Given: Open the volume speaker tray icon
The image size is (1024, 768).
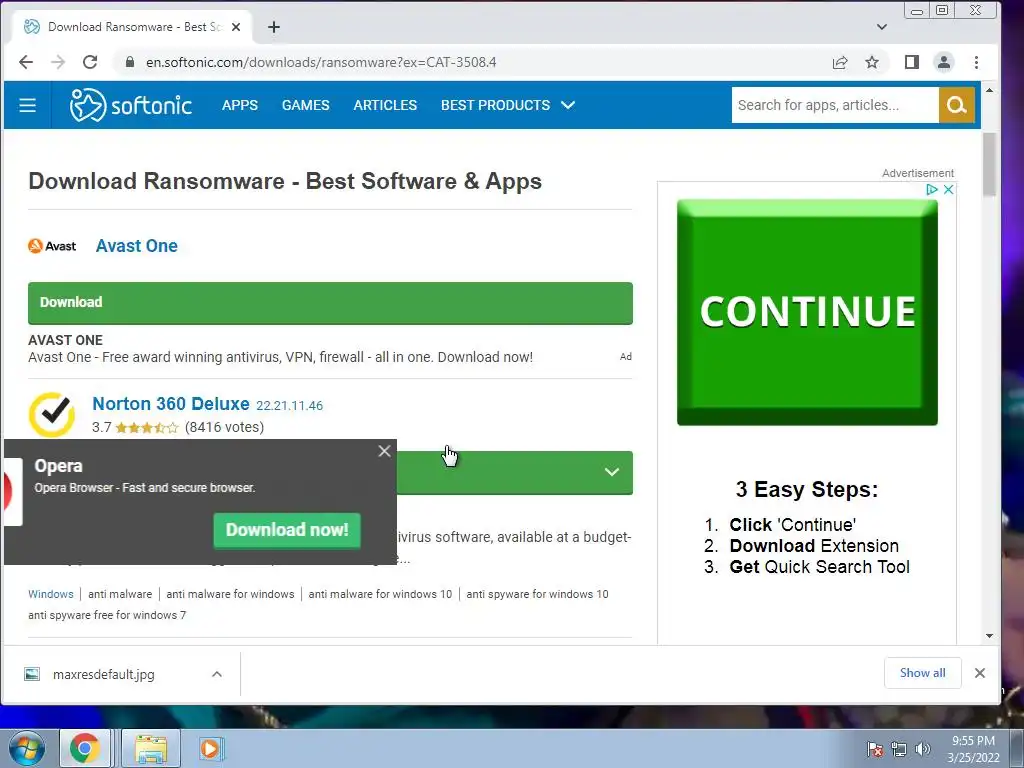Looking at the screenshot, I should click(923, 750).
